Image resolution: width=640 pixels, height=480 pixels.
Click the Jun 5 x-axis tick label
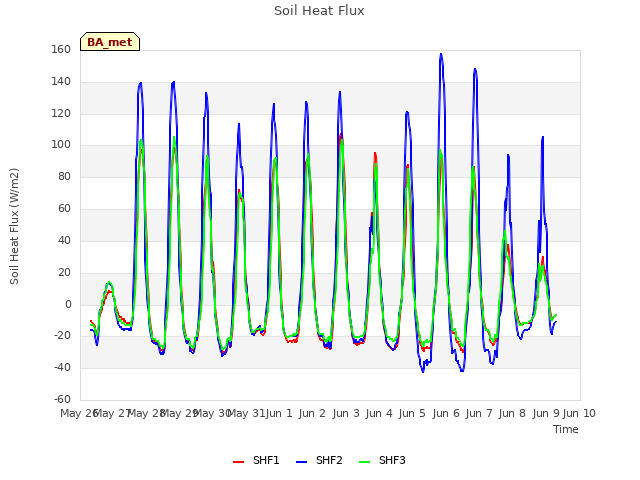(x=412, y=413)
